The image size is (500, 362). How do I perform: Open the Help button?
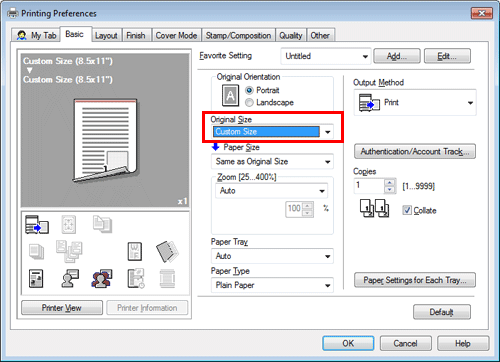463,343
